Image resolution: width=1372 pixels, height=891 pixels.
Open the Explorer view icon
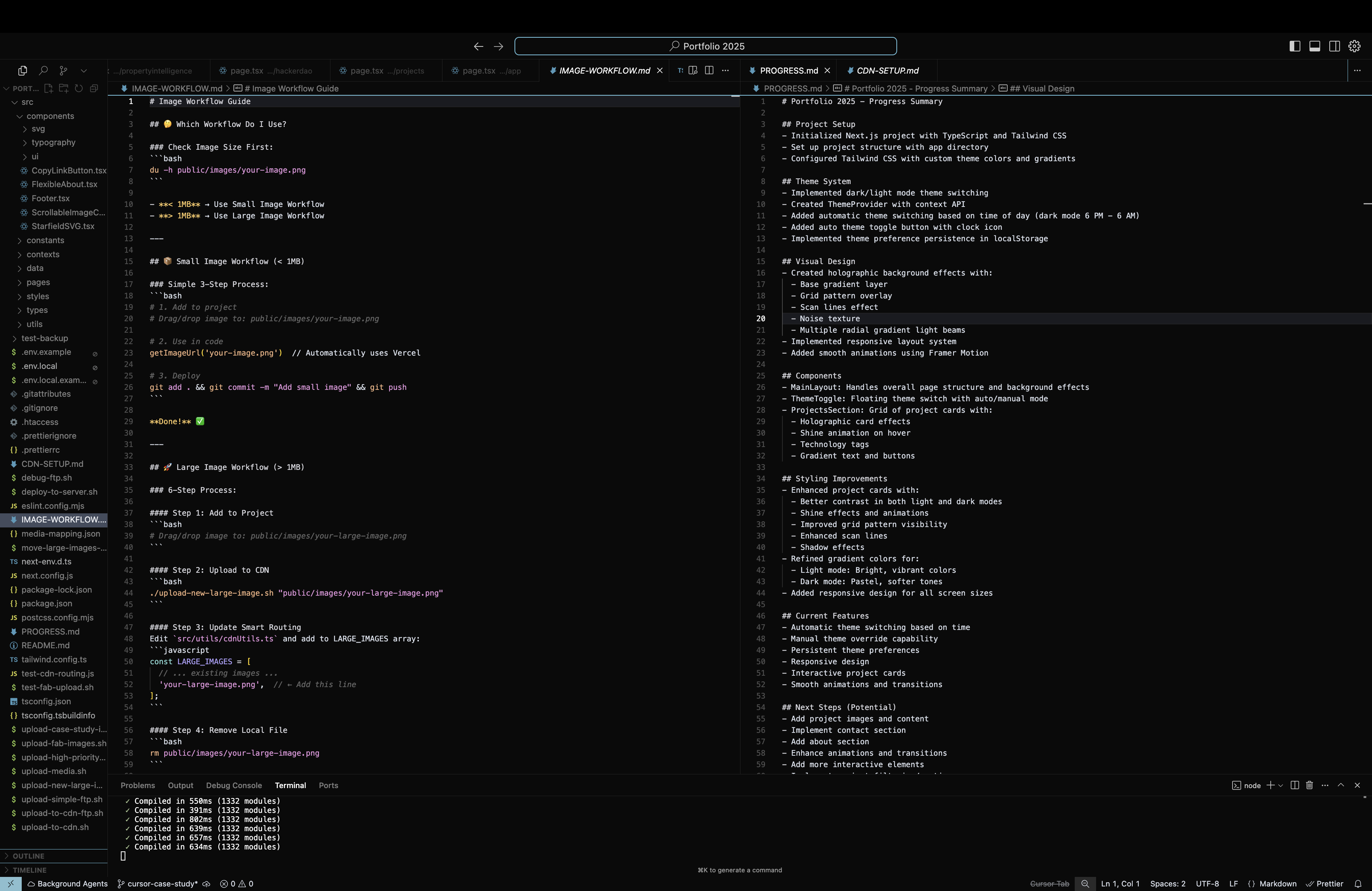point(22,70)
